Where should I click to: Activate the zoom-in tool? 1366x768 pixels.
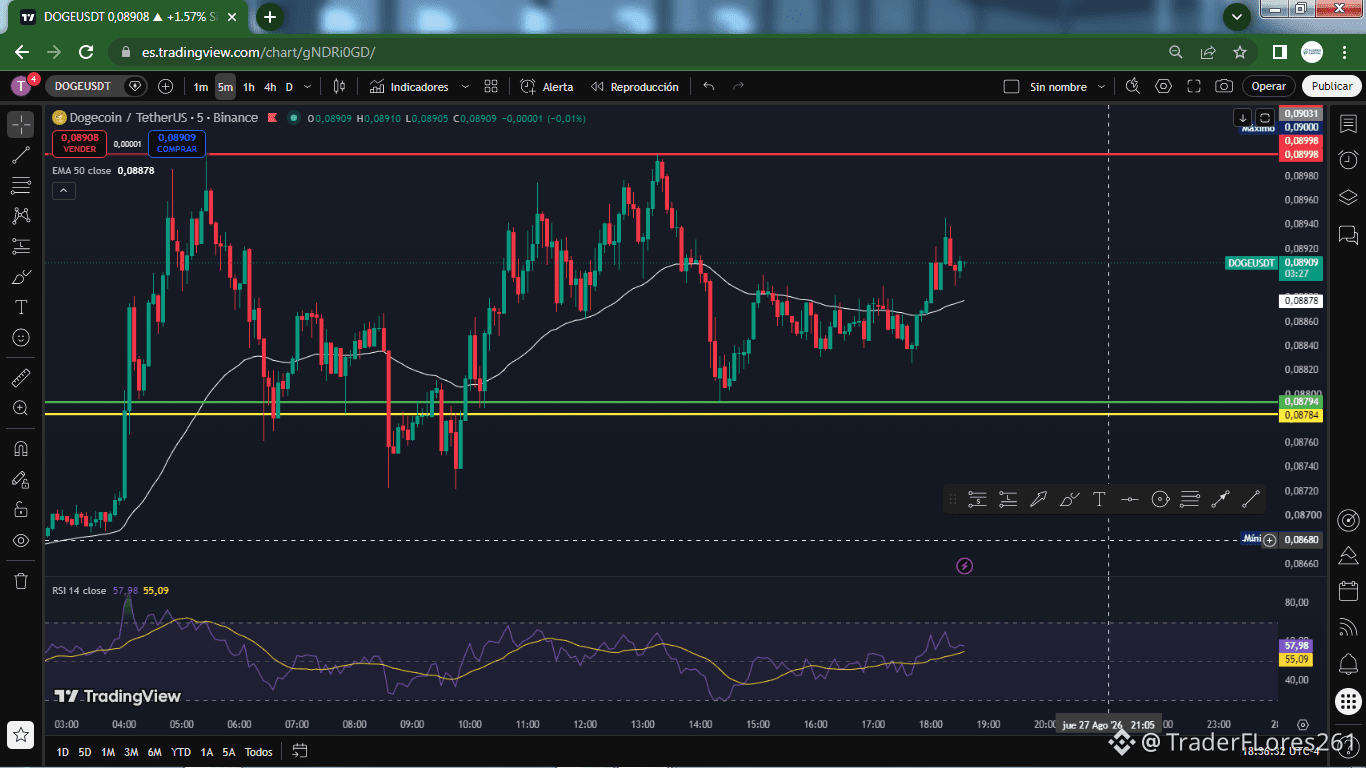coord(21,408)
